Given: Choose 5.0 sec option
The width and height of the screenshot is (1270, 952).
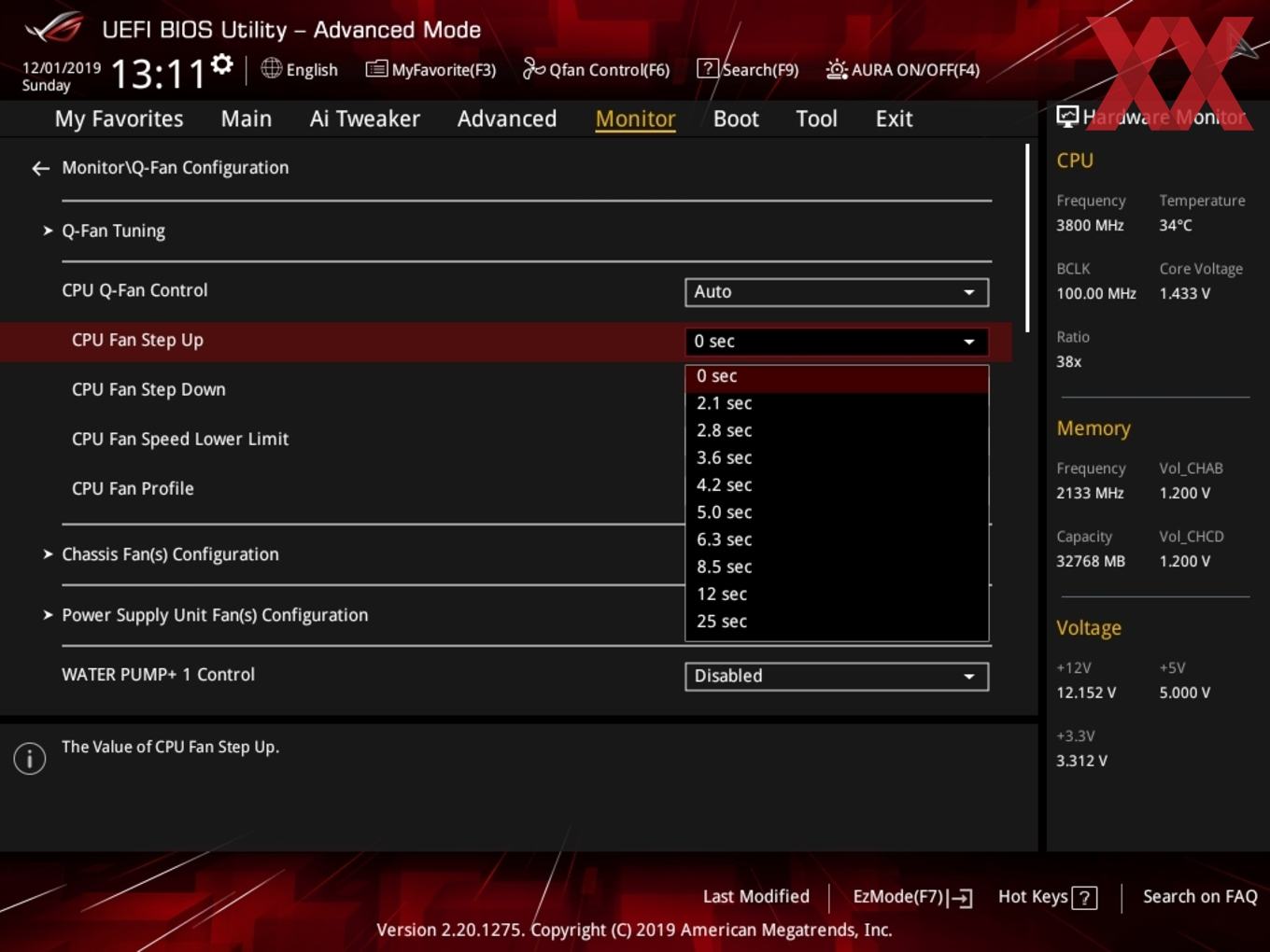Looking at the screenshot, I should pos(837,512).
